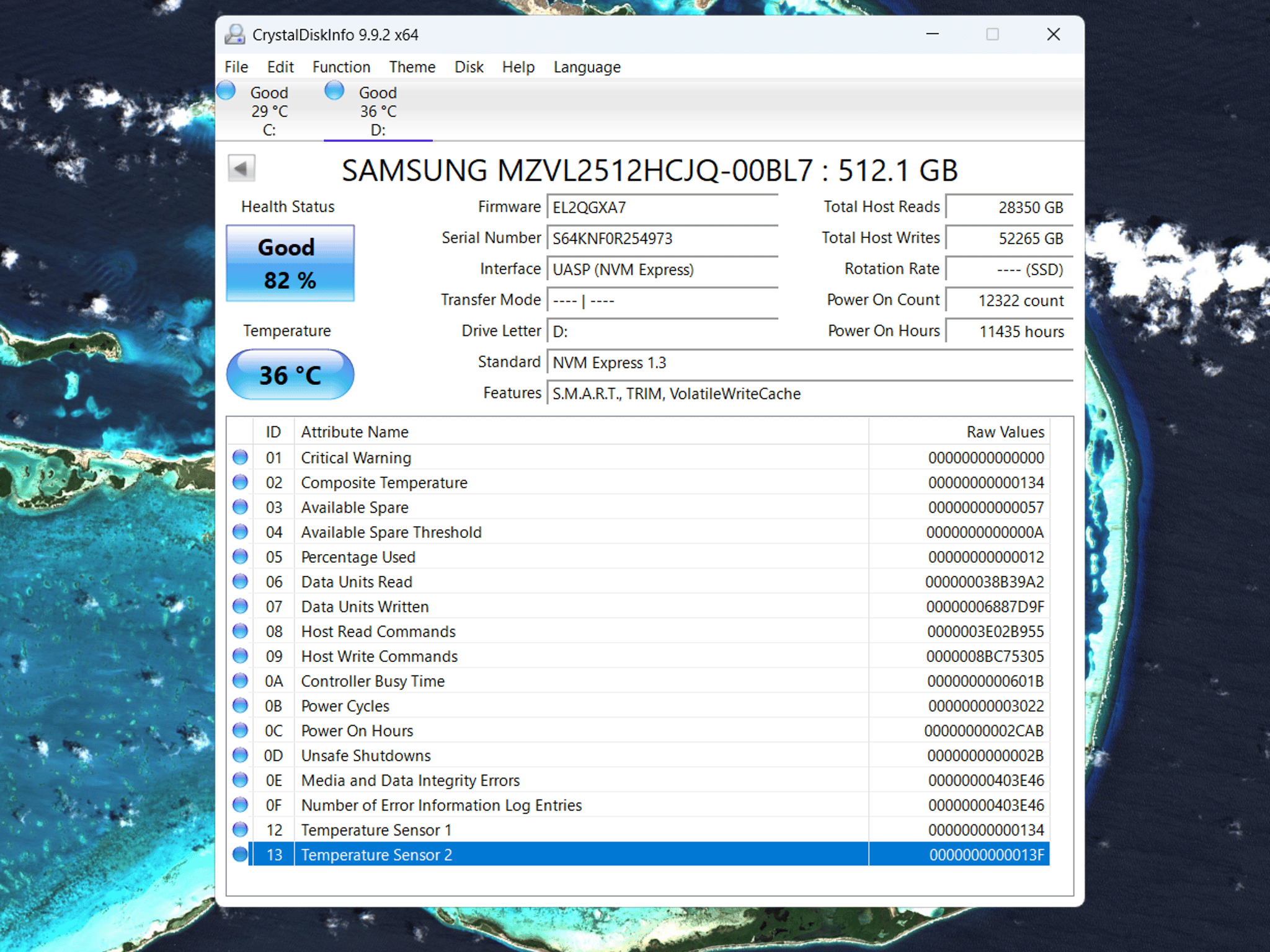Image resolution: width=1270 pixels, height=952 pixels.
Task: Click the status orb for Percentage Used
Action: click(240, 557)
